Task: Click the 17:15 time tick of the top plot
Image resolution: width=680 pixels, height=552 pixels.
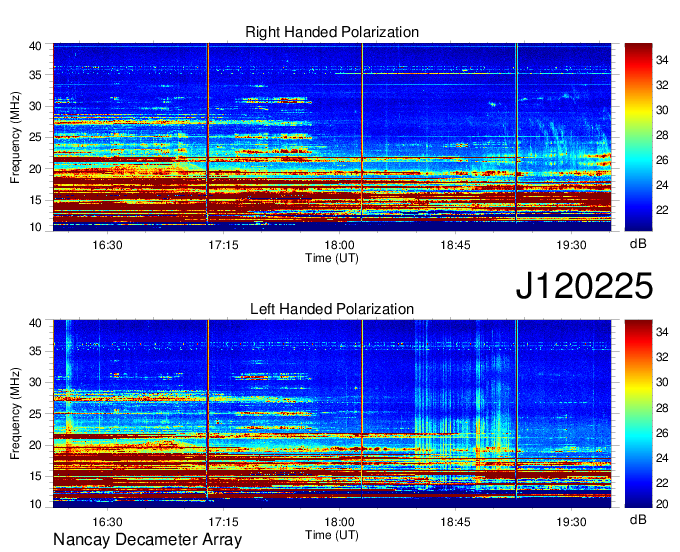Action: pos(223,245)
